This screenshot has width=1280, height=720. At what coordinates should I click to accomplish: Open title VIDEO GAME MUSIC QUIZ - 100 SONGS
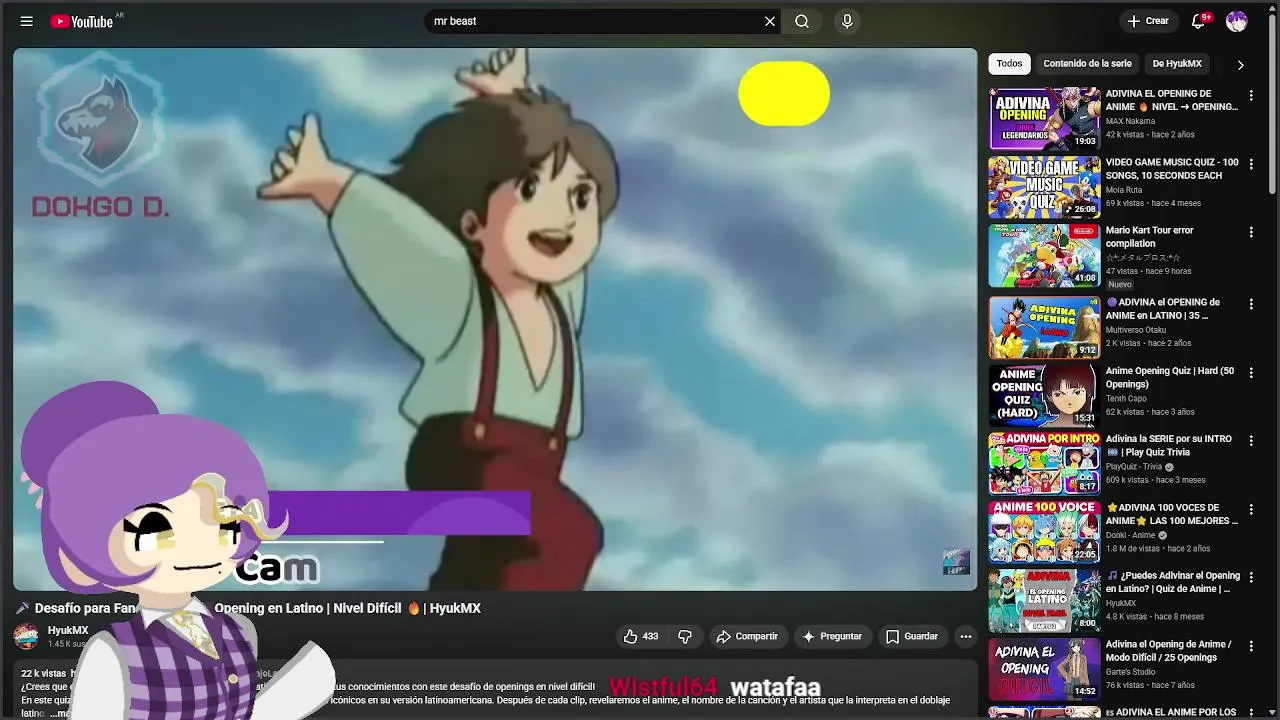click(1172, 168)
